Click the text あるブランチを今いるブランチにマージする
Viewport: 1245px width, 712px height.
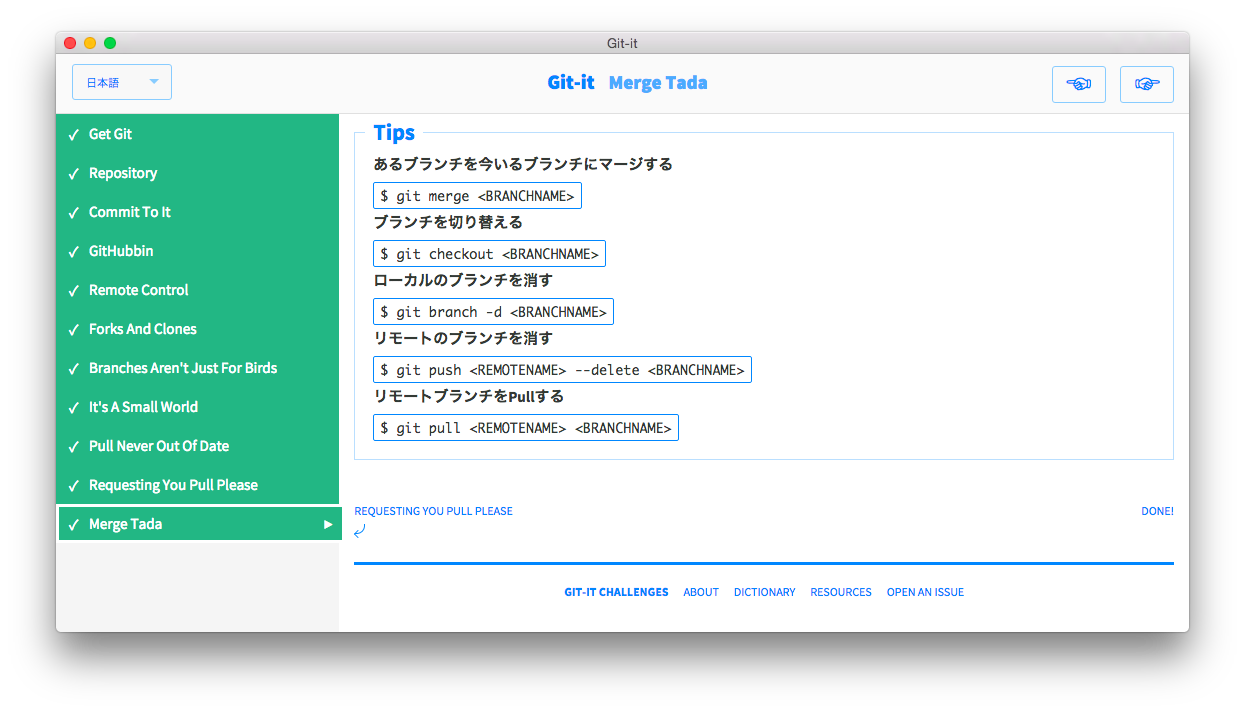523,164
